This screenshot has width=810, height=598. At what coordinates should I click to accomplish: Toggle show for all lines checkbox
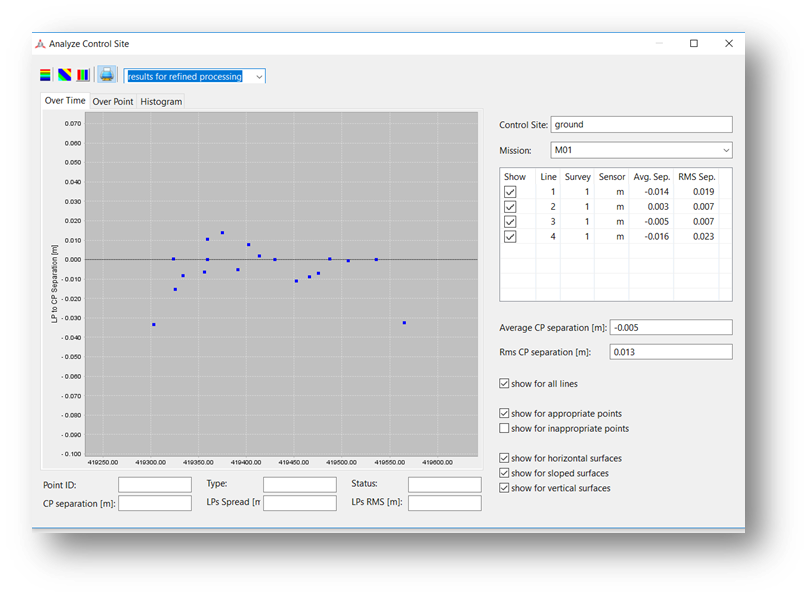click(504, 384)
